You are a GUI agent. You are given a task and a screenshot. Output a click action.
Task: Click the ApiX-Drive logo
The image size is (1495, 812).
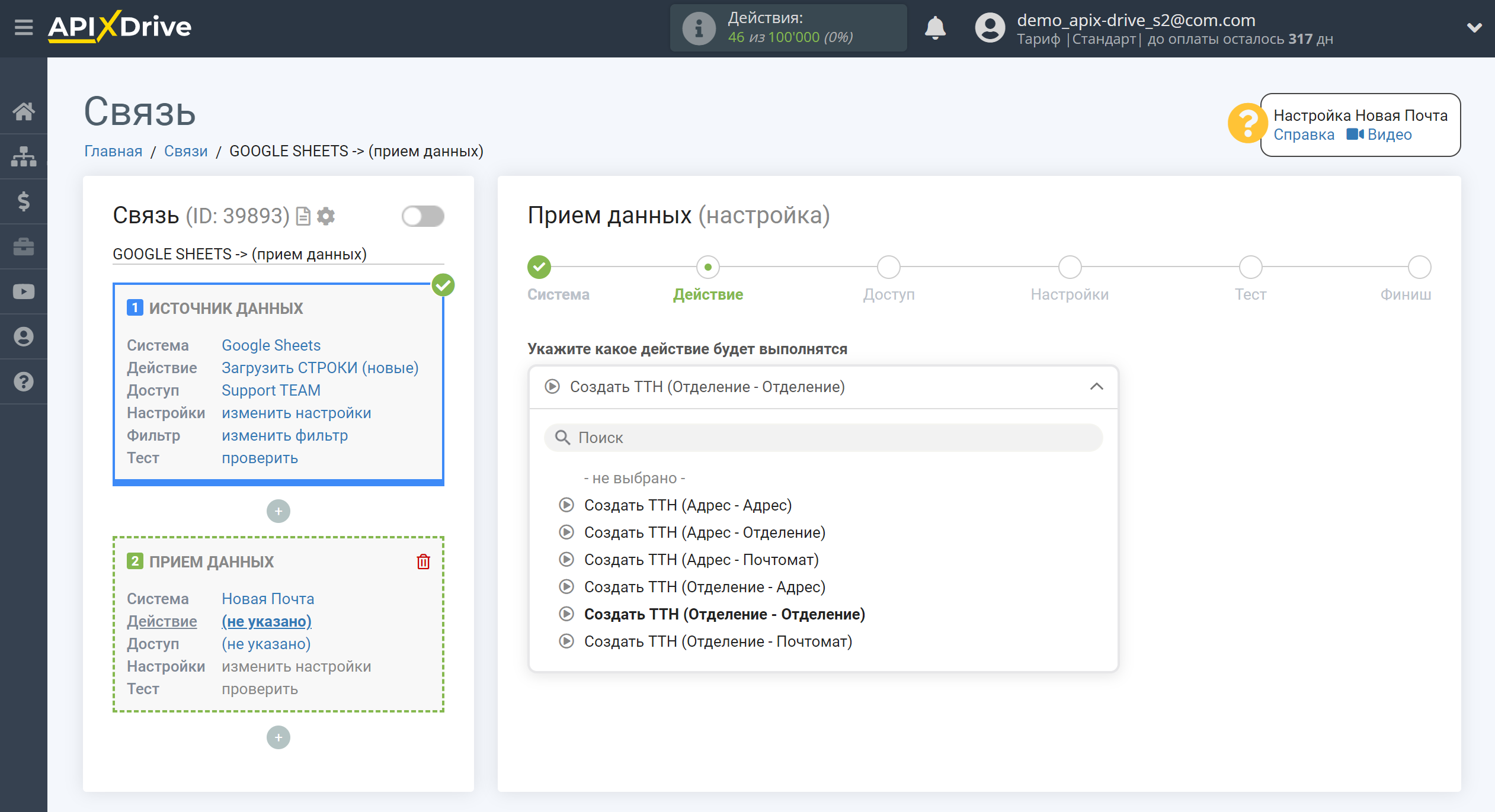pos(120,27)
